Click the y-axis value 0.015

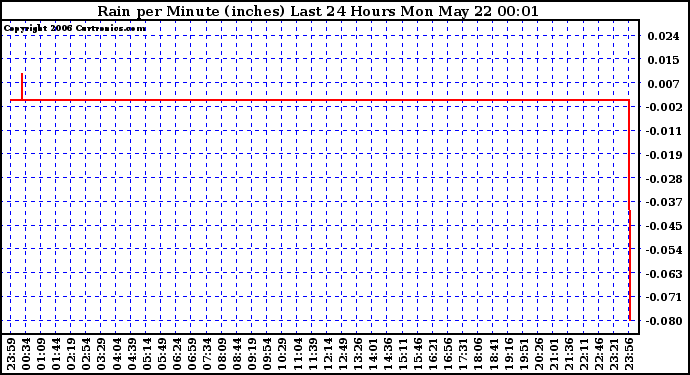click(x=663, y=60)
